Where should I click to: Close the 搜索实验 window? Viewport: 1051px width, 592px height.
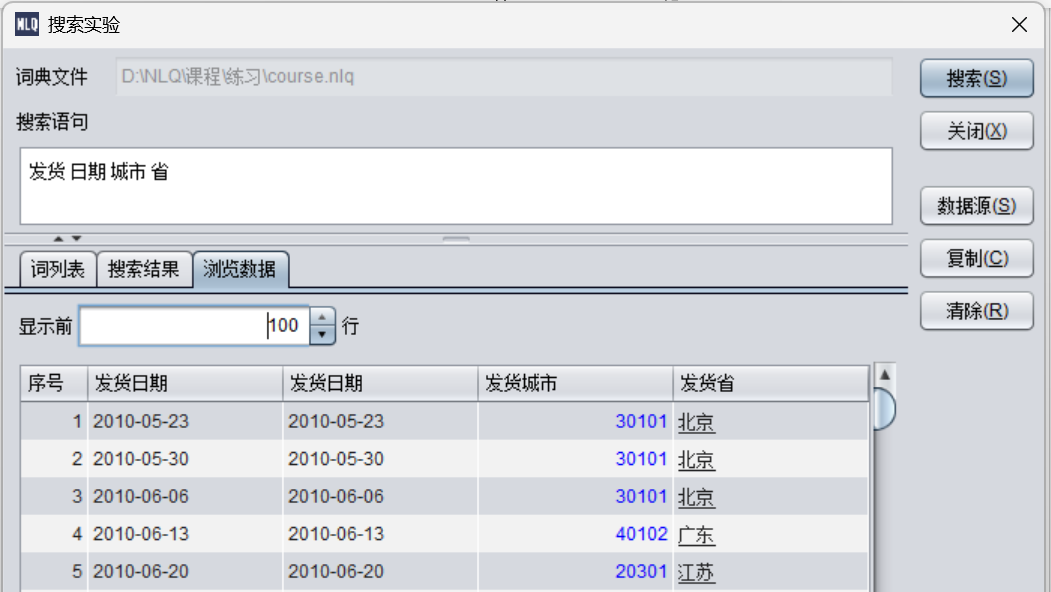[1019, 25]
